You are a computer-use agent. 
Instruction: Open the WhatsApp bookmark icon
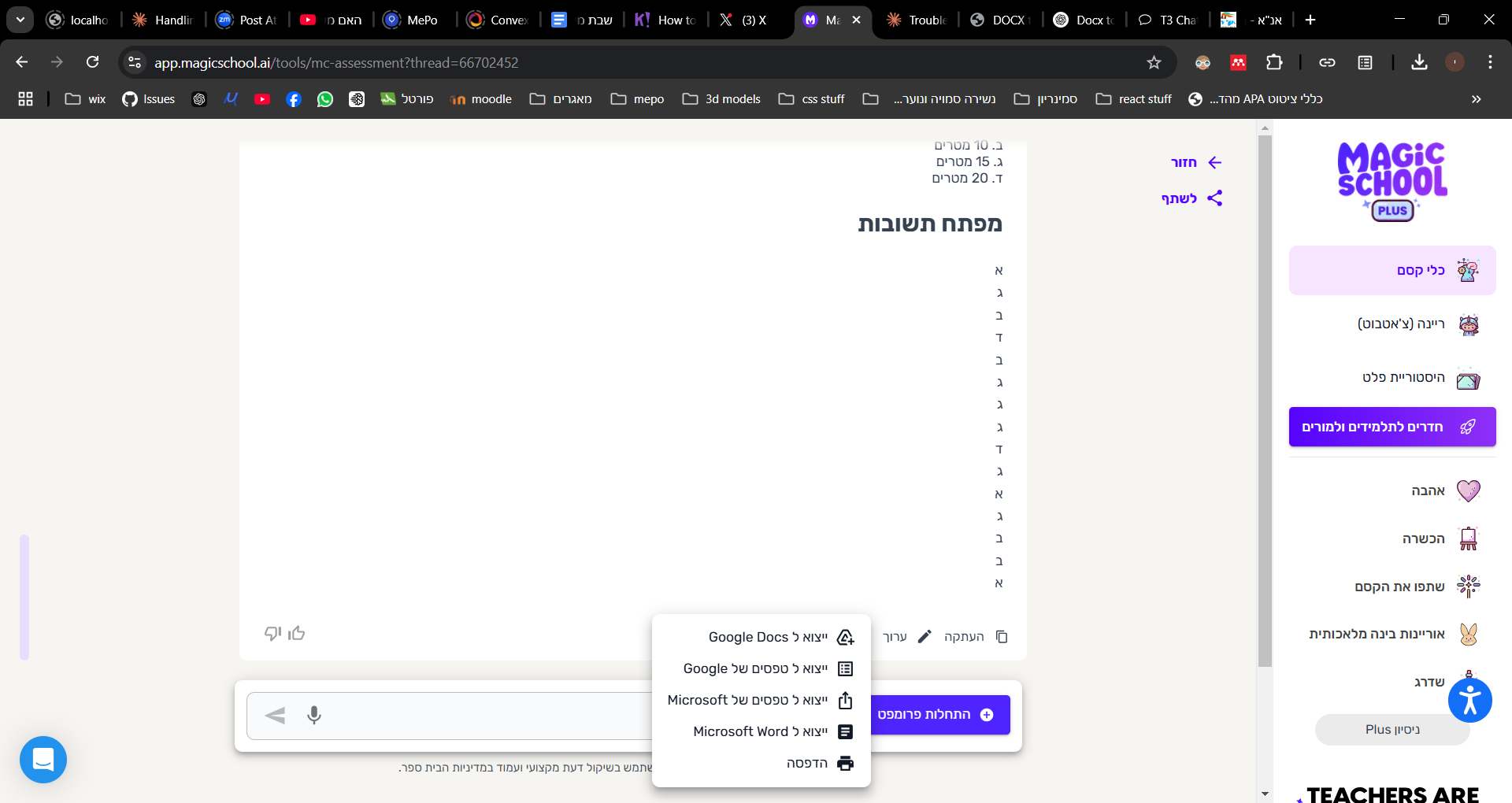[x=325, y=99]
